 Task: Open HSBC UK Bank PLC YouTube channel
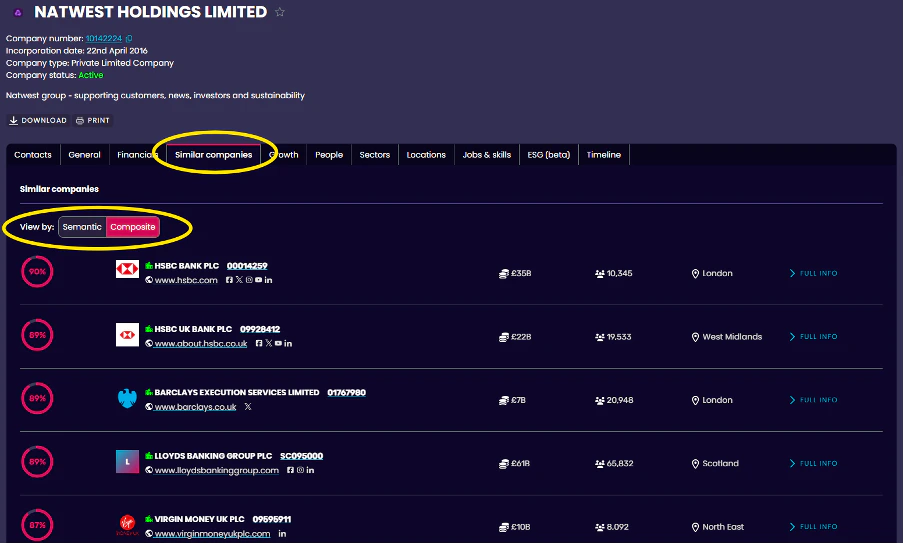pyautogui.click(x=278, y=343)
